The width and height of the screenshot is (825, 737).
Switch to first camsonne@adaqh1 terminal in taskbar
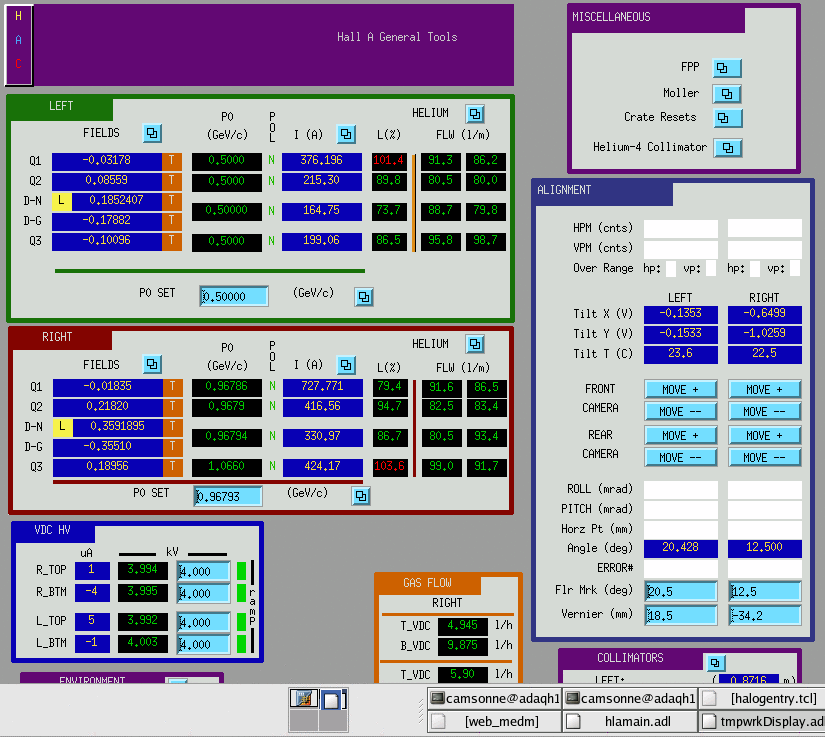pyautogui.click(x=494, y=699)
